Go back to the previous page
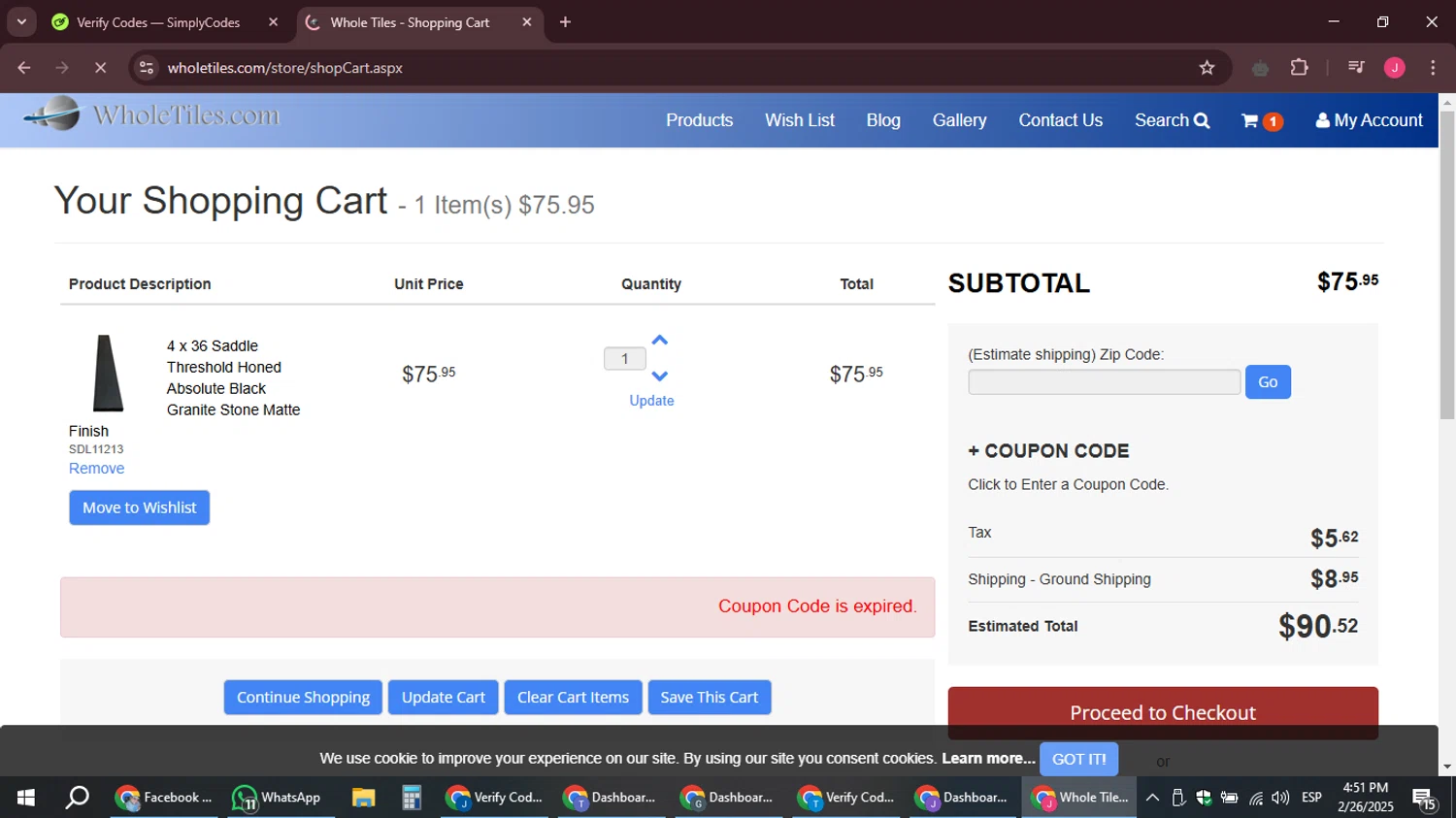Image resolution: width=1456 pixels, height=818 pixels. click(x=24, y=68)
